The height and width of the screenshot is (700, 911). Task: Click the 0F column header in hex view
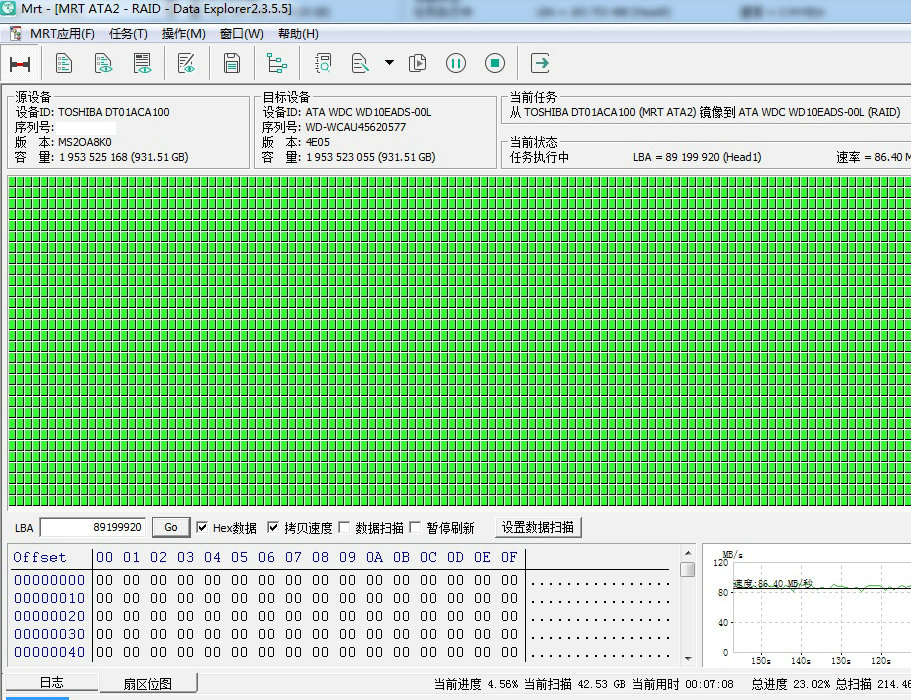[509, 558]
